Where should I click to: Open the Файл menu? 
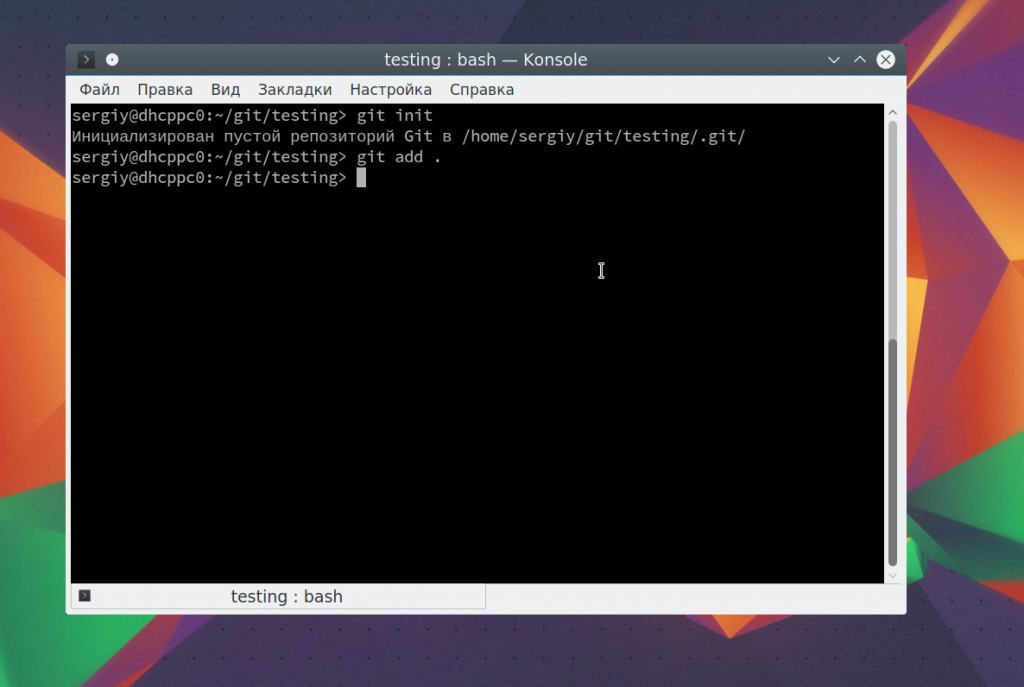point(99,90)
